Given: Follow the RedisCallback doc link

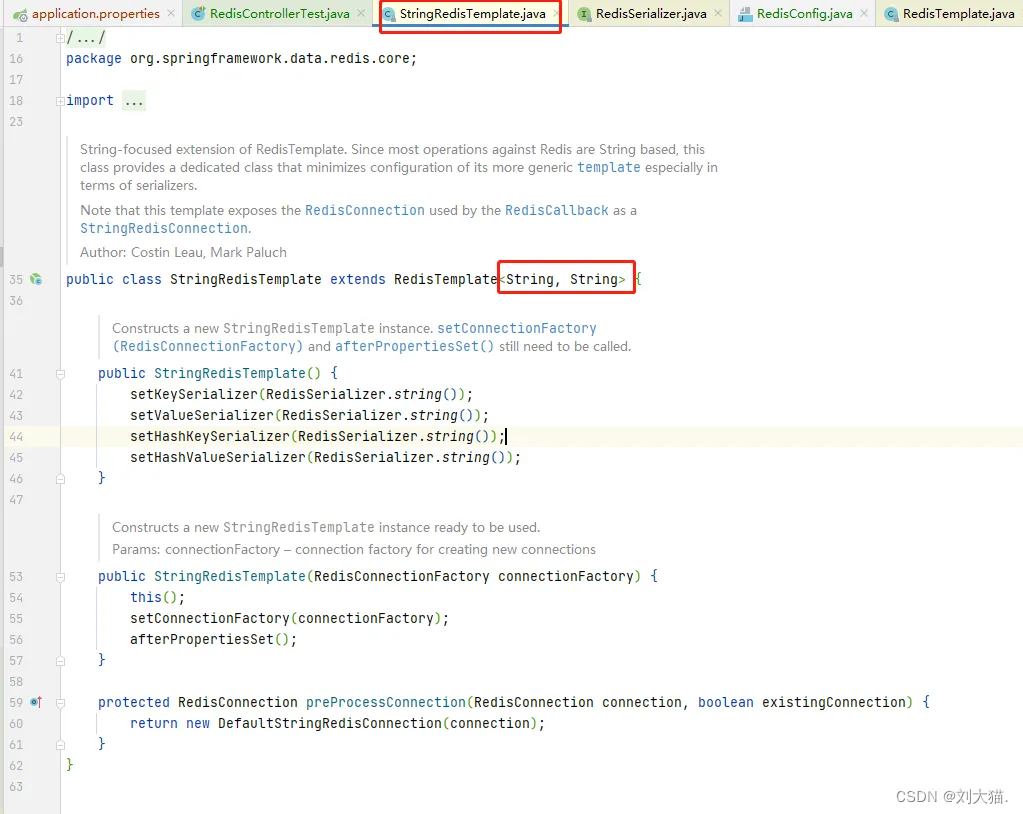Looking at the screenshot, I should coord(557,210).
